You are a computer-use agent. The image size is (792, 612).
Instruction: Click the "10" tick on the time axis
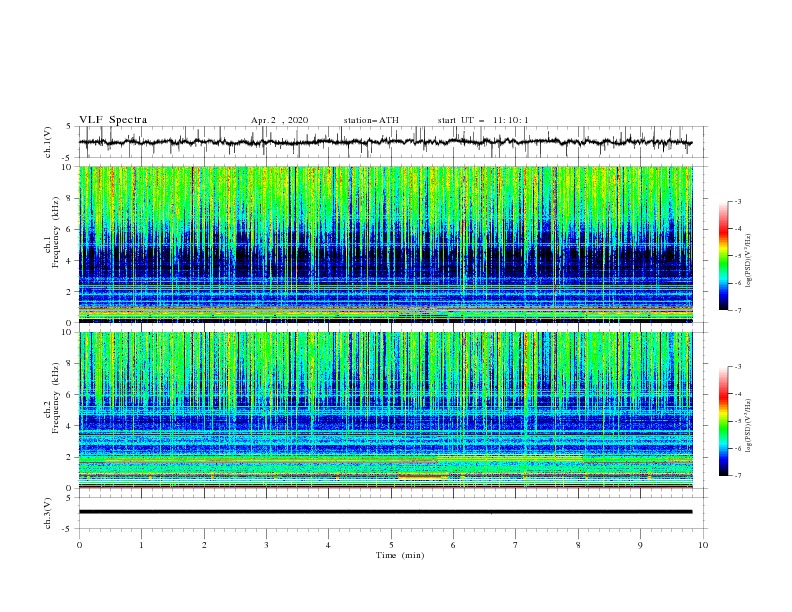click(x=703, y=545)
